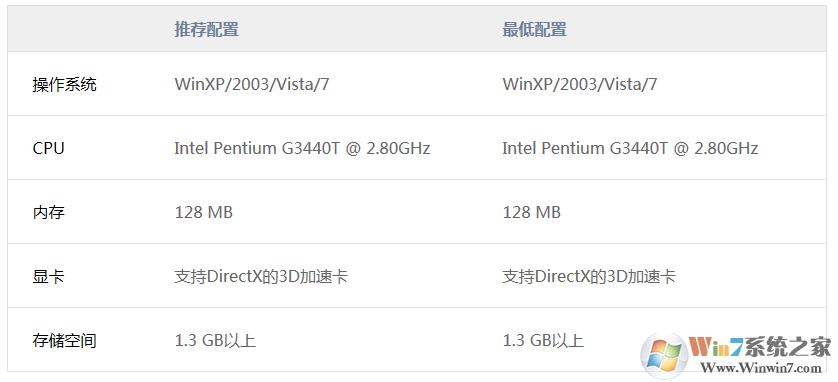Click minimum 1.3 GB以上 storage cell
This screenshot has width=838, height=382.
click(543, 341)
